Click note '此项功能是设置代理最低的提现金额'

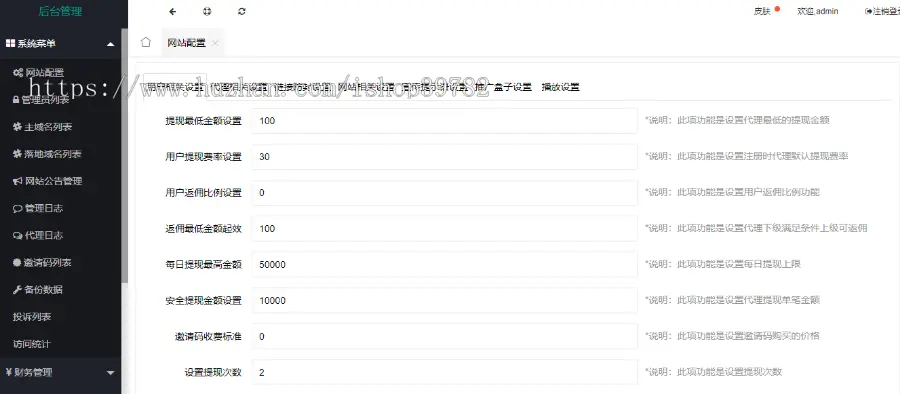[x=754, y=121]
